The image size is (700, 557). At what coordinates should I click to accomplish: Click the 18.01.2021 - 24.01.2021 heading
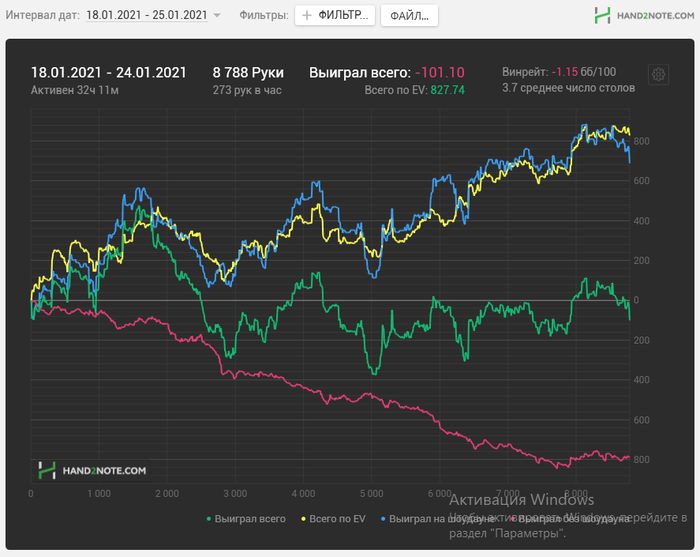pyautogui.click(x=108, y=73)
